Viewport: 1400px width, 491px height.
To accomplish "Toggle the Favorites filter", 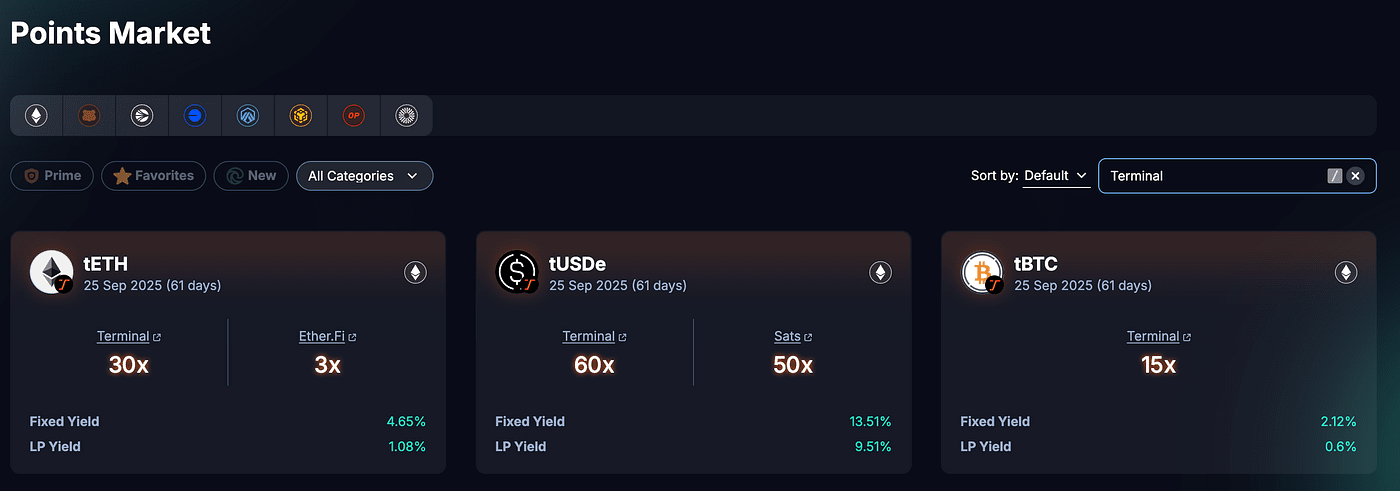I will [x=154, y=176].
